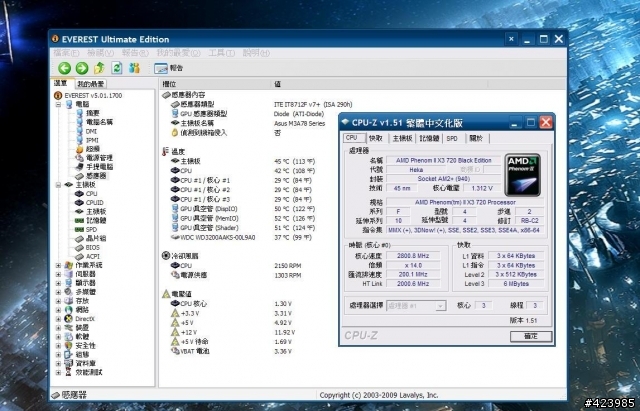Select the 作業系統 Windows flag icon

point(69,265)
